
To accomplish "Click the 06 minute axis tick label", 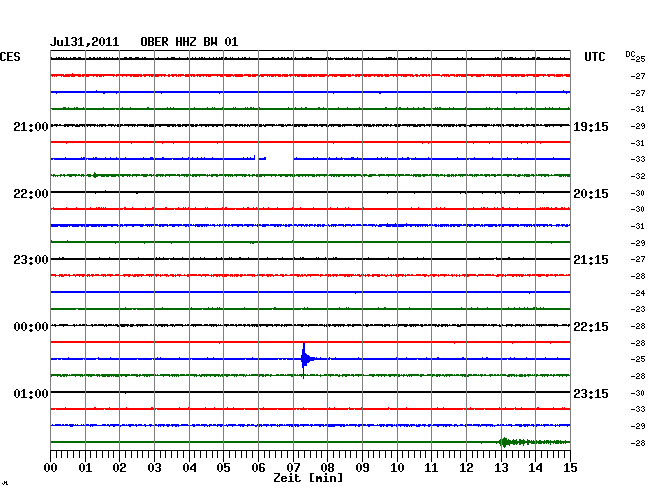I will [258, 468].
